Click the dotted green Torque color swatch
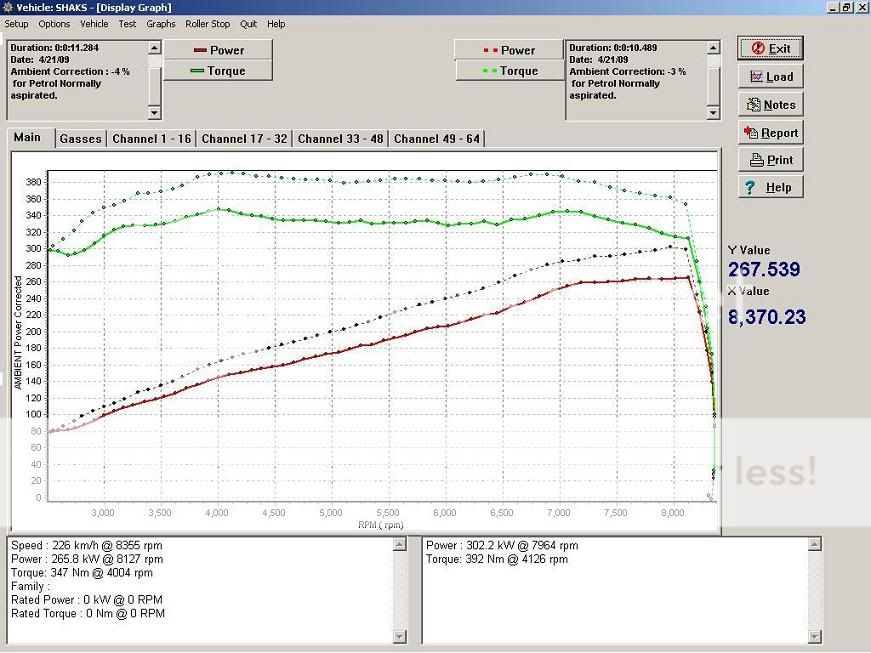Viewport: 871px width, 653px height. pyautogui.click(x=489, y=71)
